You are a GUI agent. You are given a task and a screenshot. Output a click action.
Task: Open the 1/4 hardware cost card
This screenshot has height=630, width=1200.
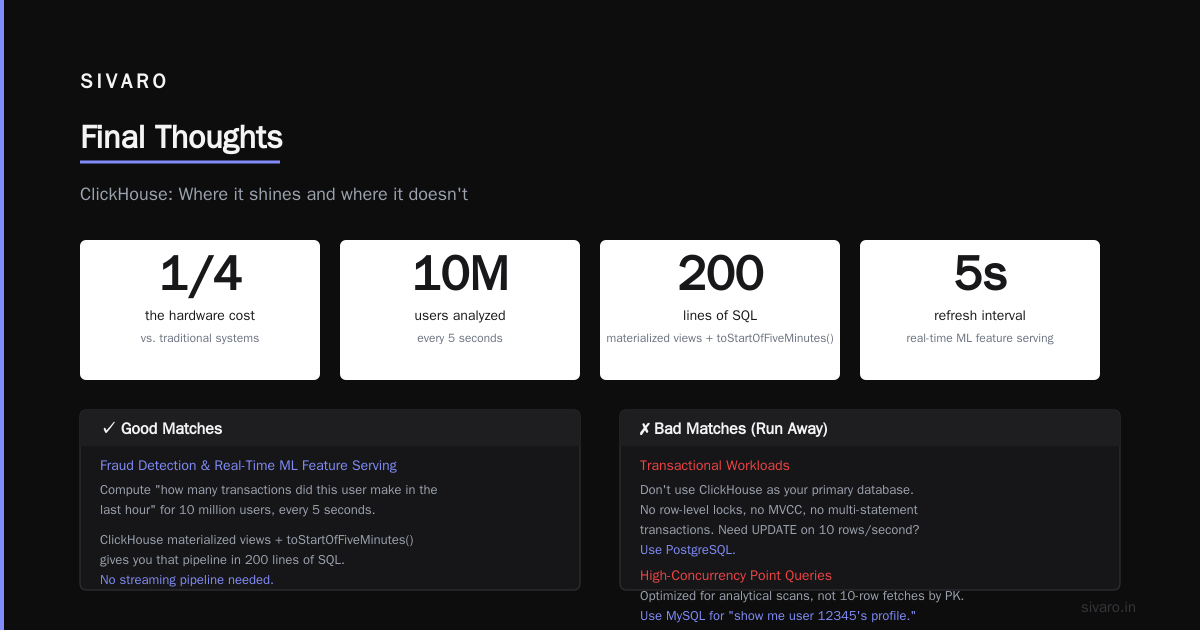pyautogui.click(x=200, y=310)
